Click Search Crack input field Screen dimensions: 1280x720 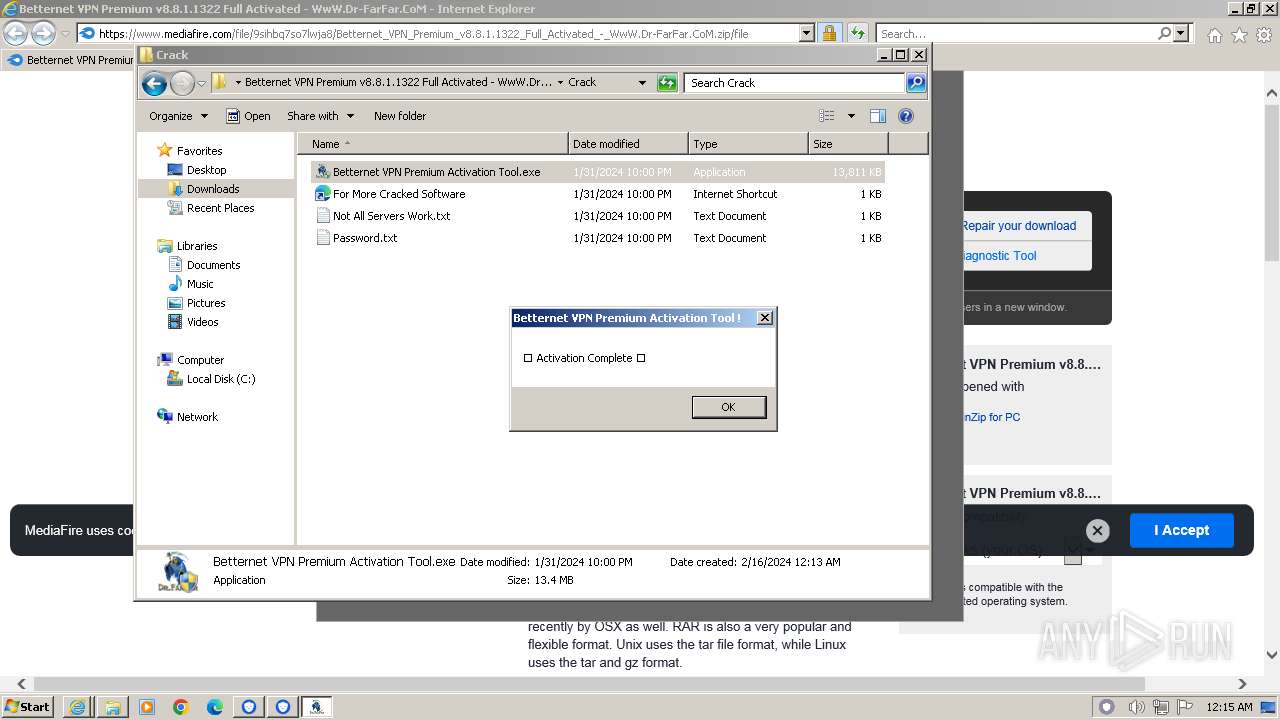(795, 83)
